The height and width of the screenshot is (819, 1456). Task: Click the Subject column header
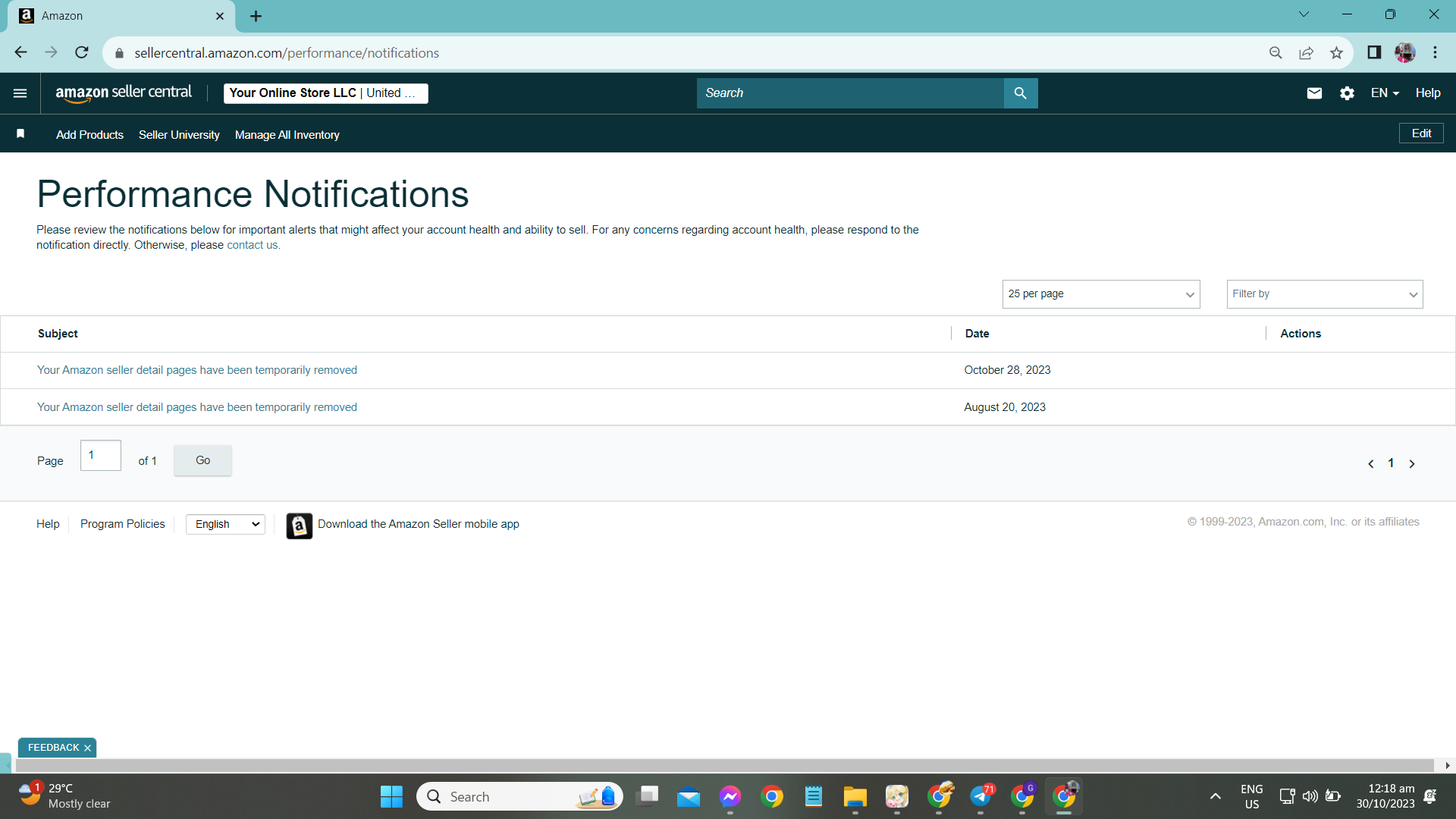click(x=58, y=334)
